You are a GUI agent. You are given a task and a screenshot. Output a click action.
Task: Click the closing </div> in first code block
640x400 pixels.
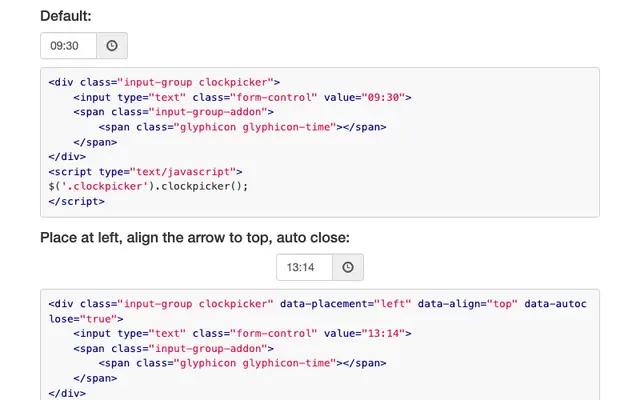[67, 157]
